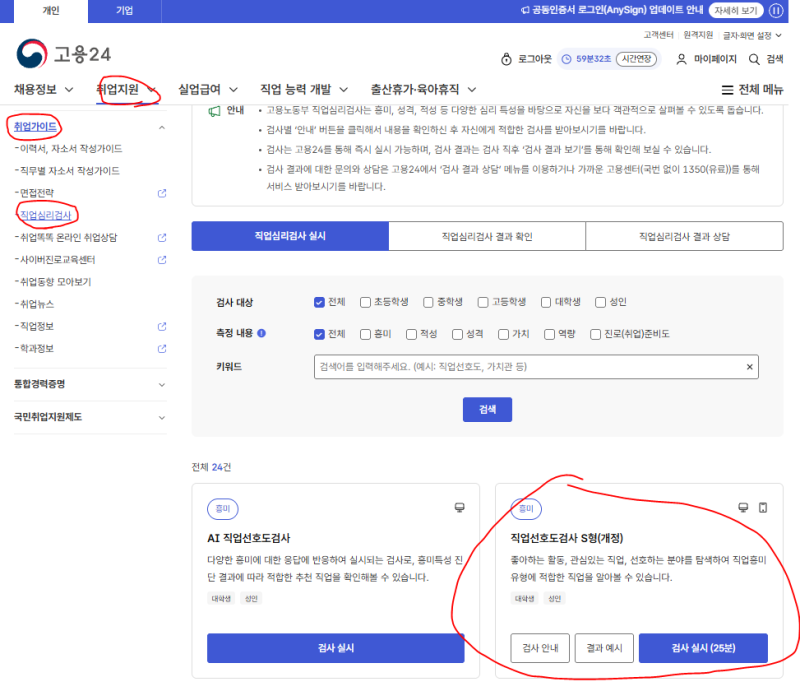Check the 초등학생 checkbox

click(365, 302)
